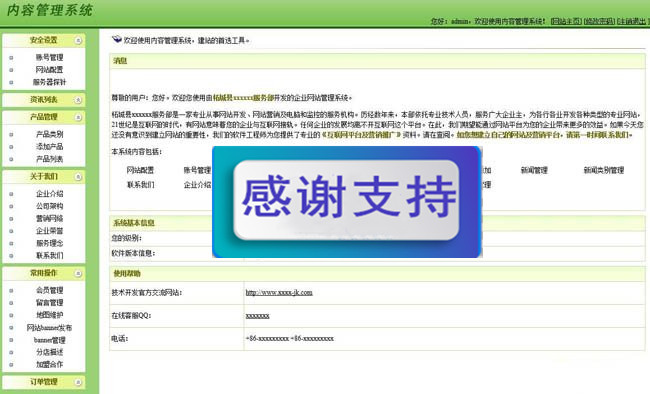Go to 企业荣誉 in the sidebar
Image resolution: width=650 pixels, height=394 pixels.
(49, 231)
